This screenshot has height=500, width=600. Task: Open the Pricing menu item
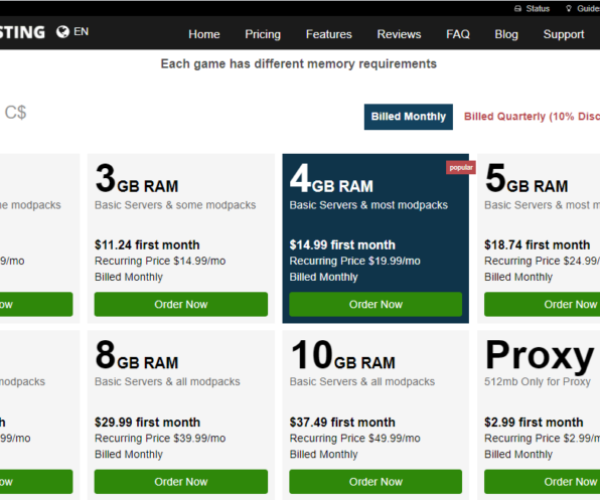pos(262,34)
